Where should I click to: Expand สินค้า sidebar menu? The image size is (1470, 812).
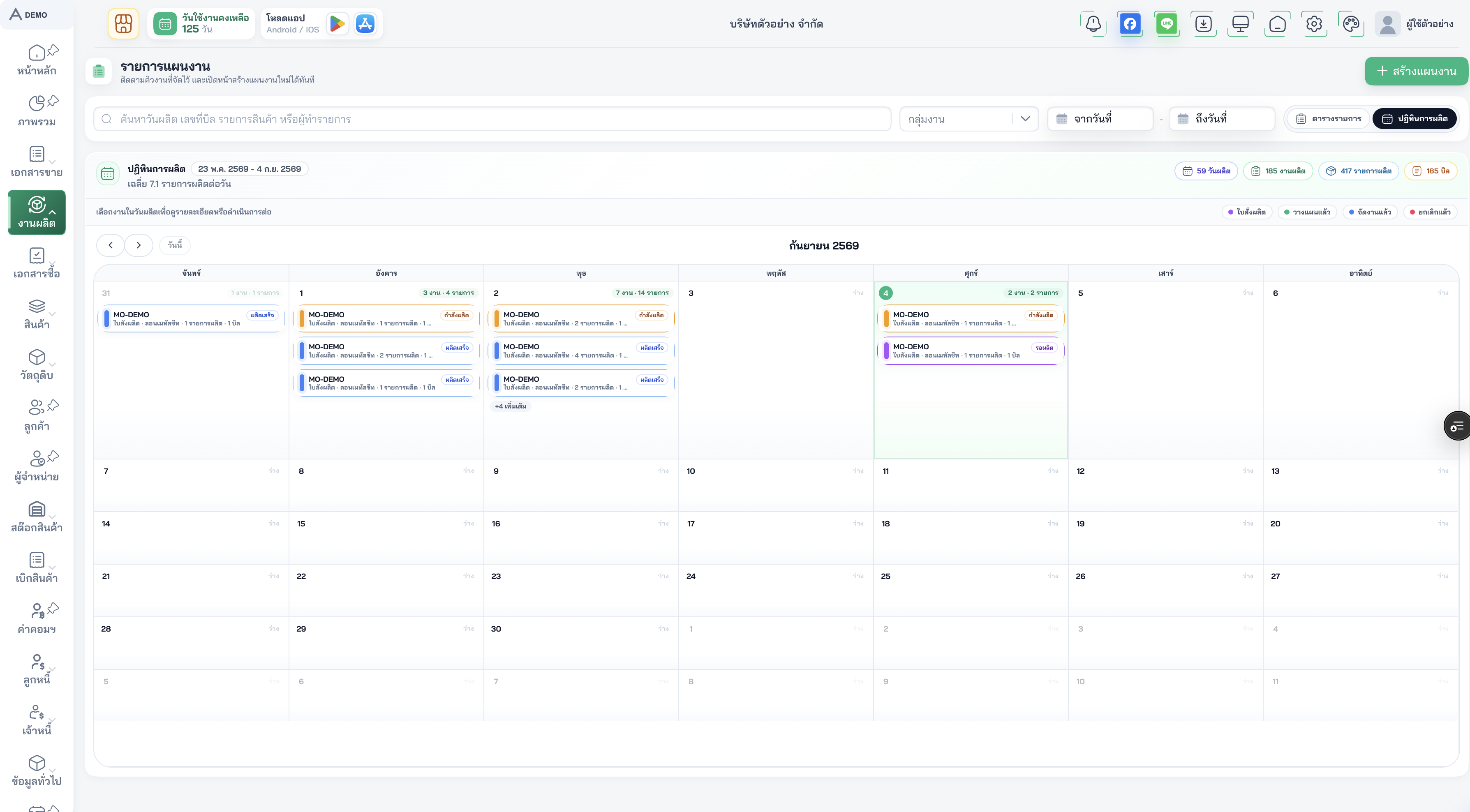click(37, 314)
